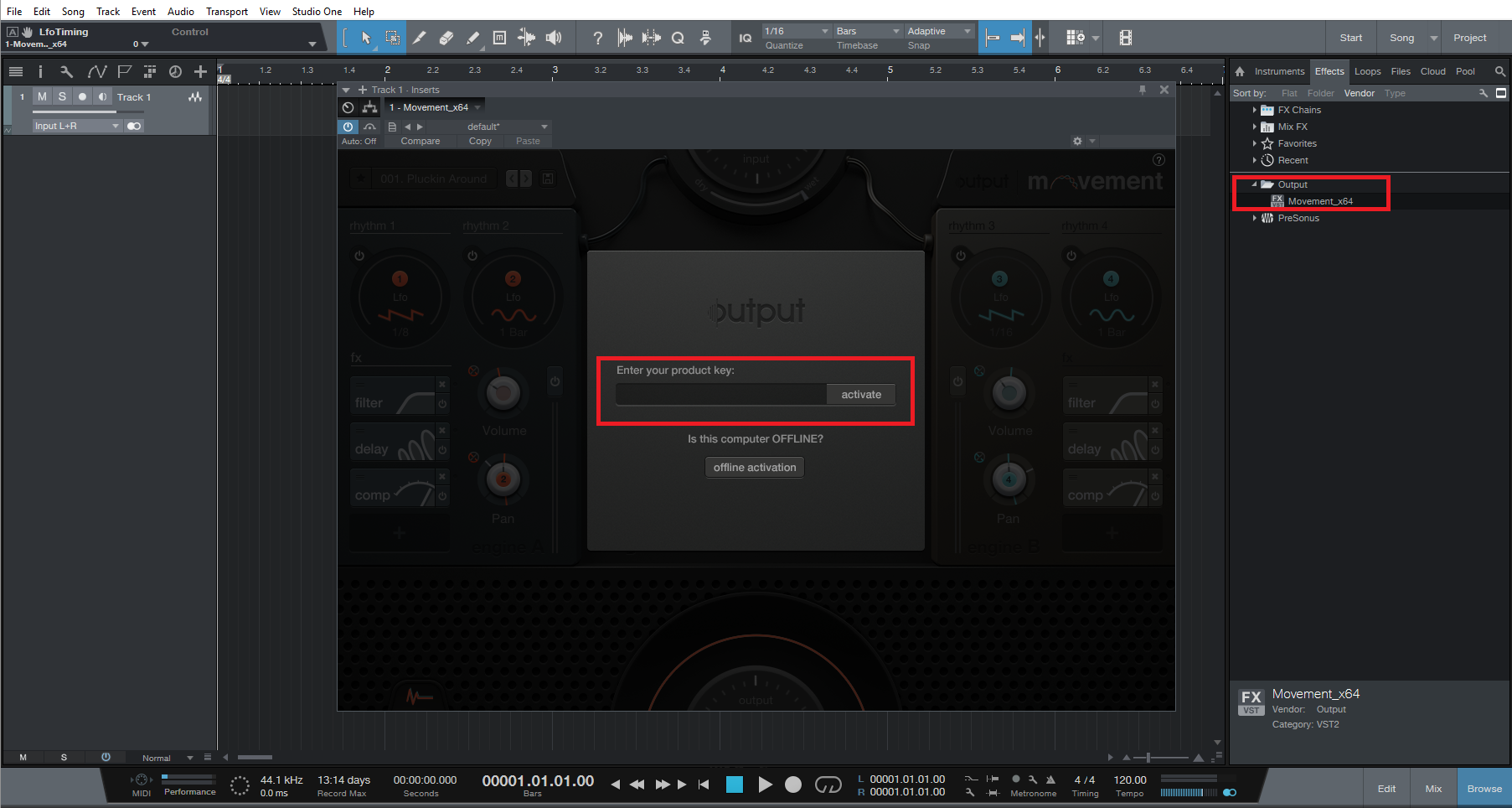Open the marker track flag icon
Screen dimensions: 1512x808
125,72
